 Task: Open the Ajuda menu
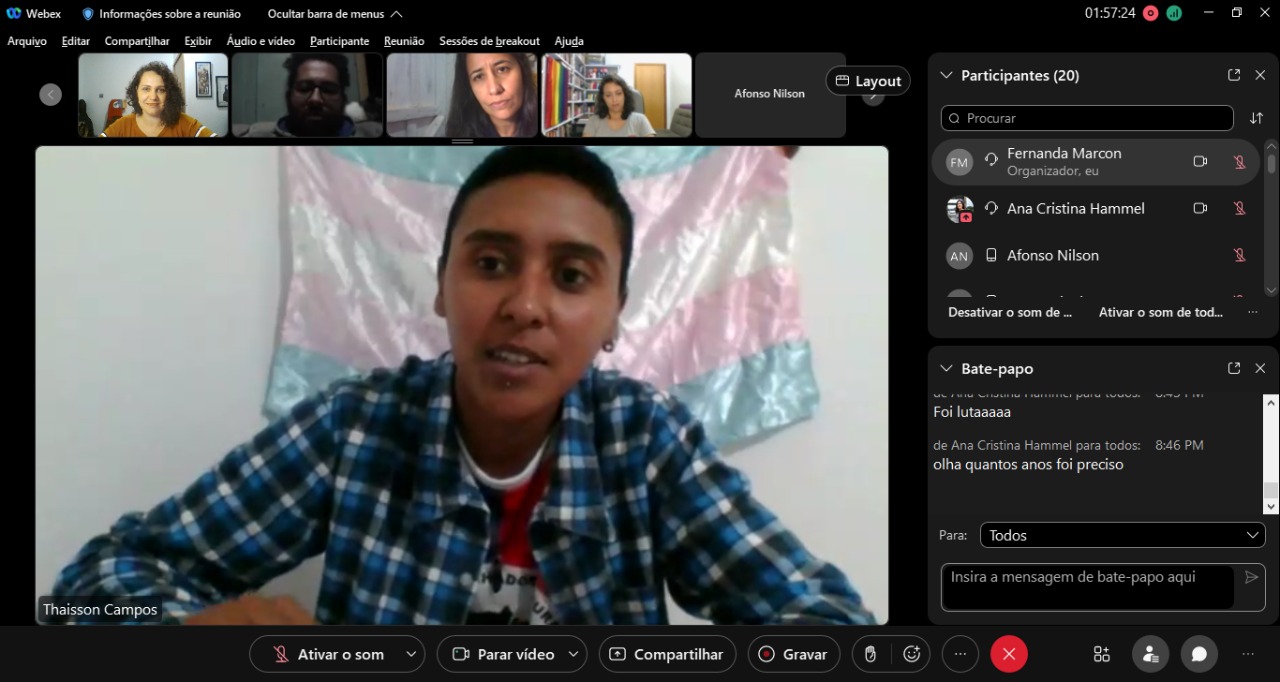569,41
